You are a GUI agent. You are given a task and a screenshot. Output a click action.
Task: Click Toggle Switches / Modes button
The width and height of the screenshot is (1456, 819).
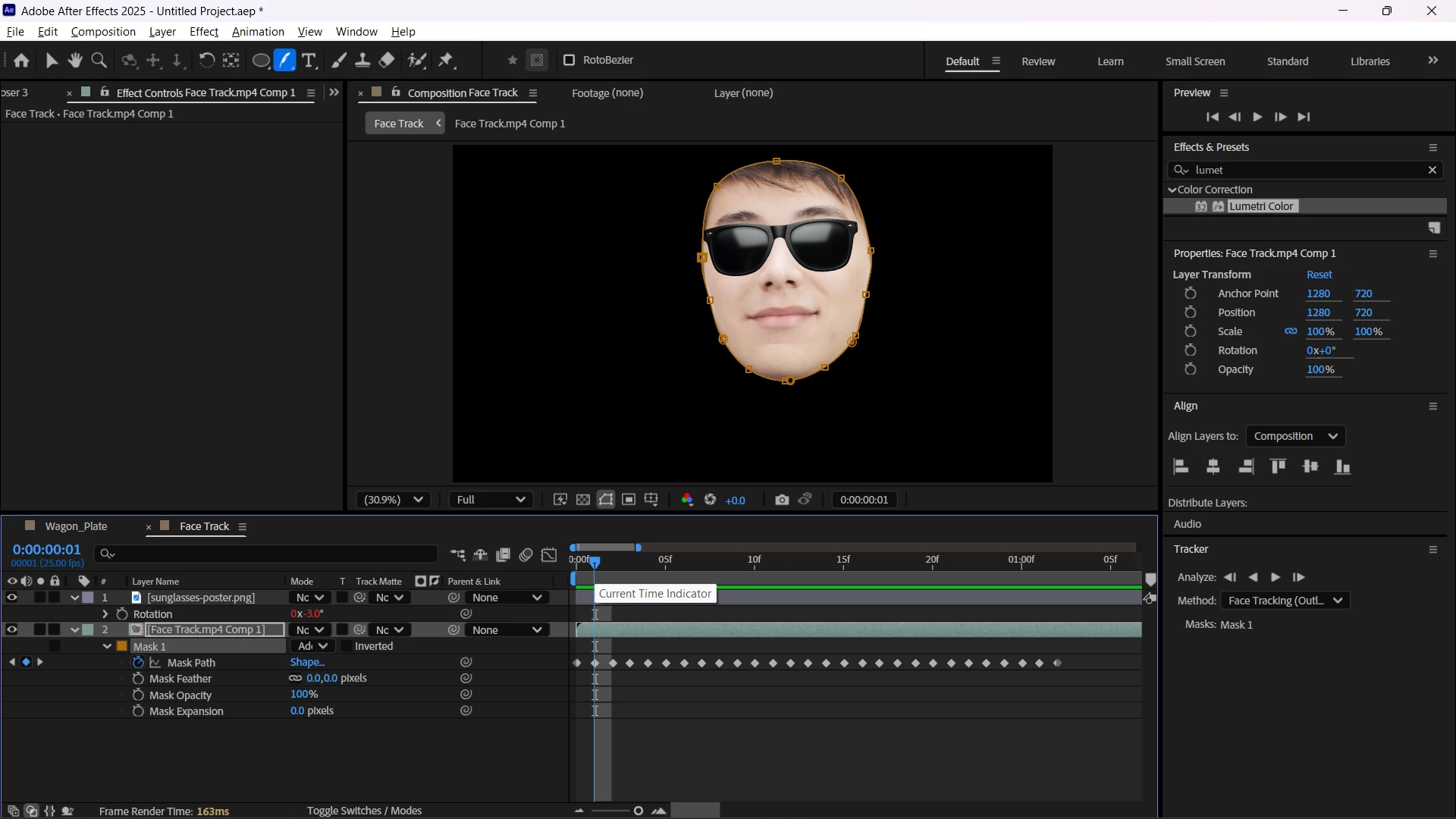(x=364, y=811)
